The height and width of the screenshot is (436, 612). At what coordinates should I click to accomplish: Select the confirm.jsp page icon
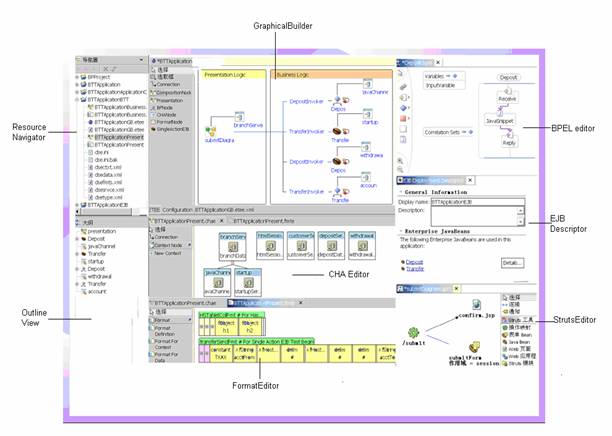coord(477,304)
